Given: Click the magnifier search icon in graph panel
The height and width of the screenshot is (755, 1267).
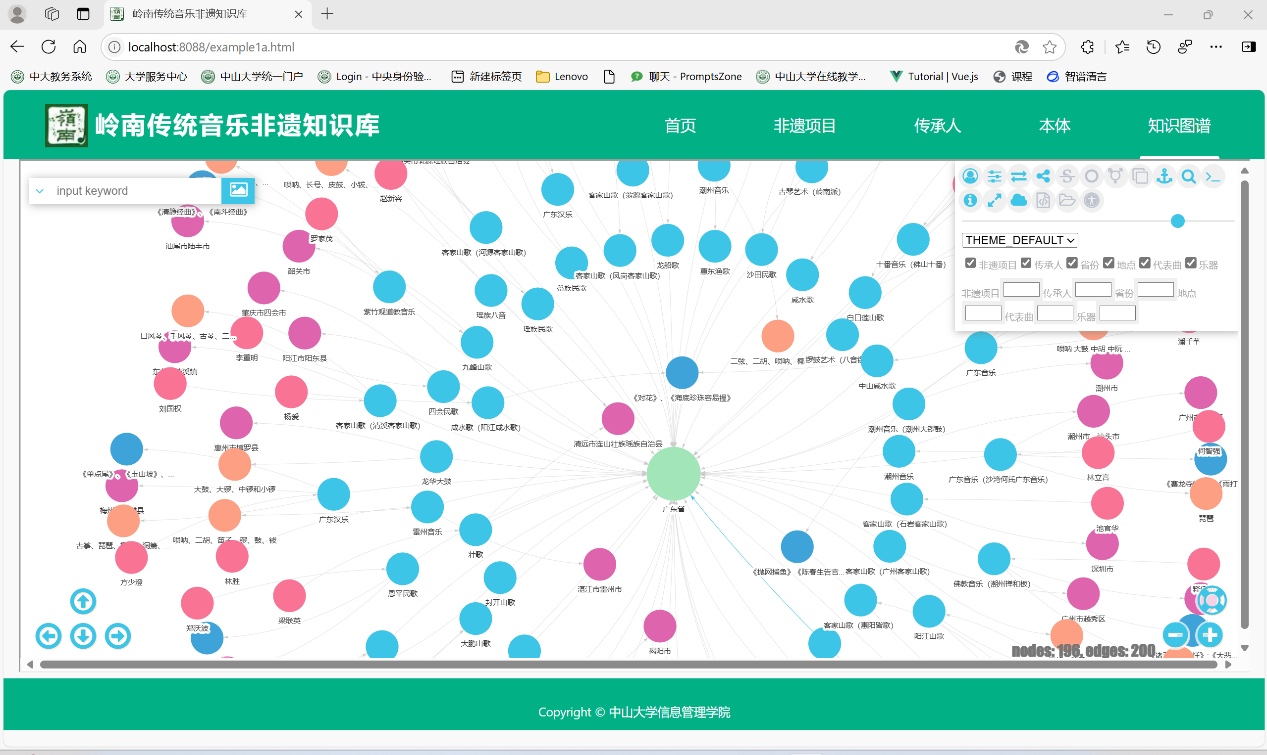Looking at the screenshot, I should pos(1189,177).
